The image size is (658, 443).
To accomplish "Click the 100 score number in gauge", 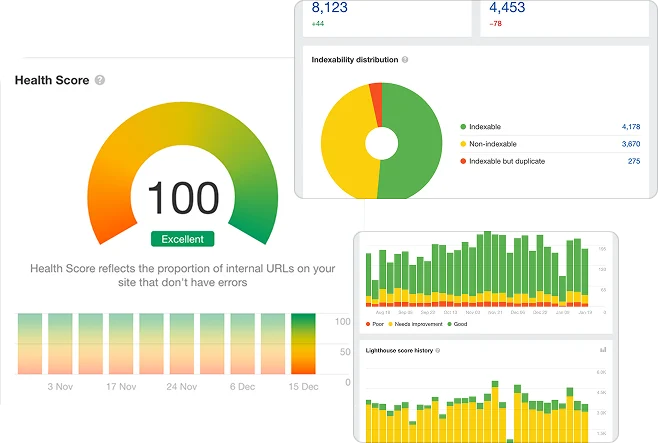I will click(x=183, y=198).
